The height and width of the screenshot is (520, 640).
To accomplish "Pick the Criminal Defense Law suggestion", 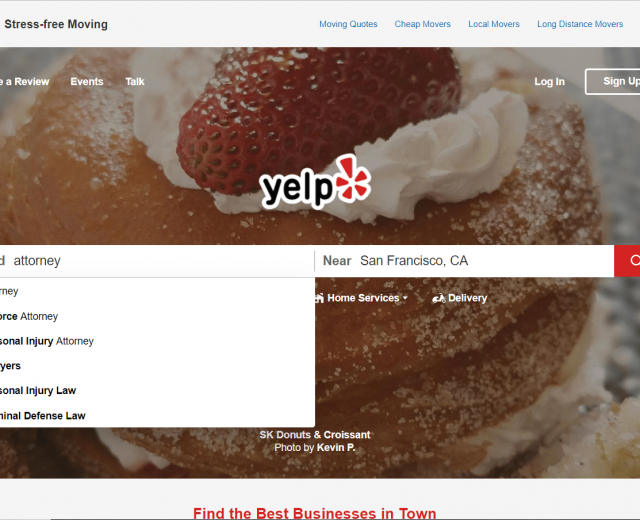I will [158, 416].
